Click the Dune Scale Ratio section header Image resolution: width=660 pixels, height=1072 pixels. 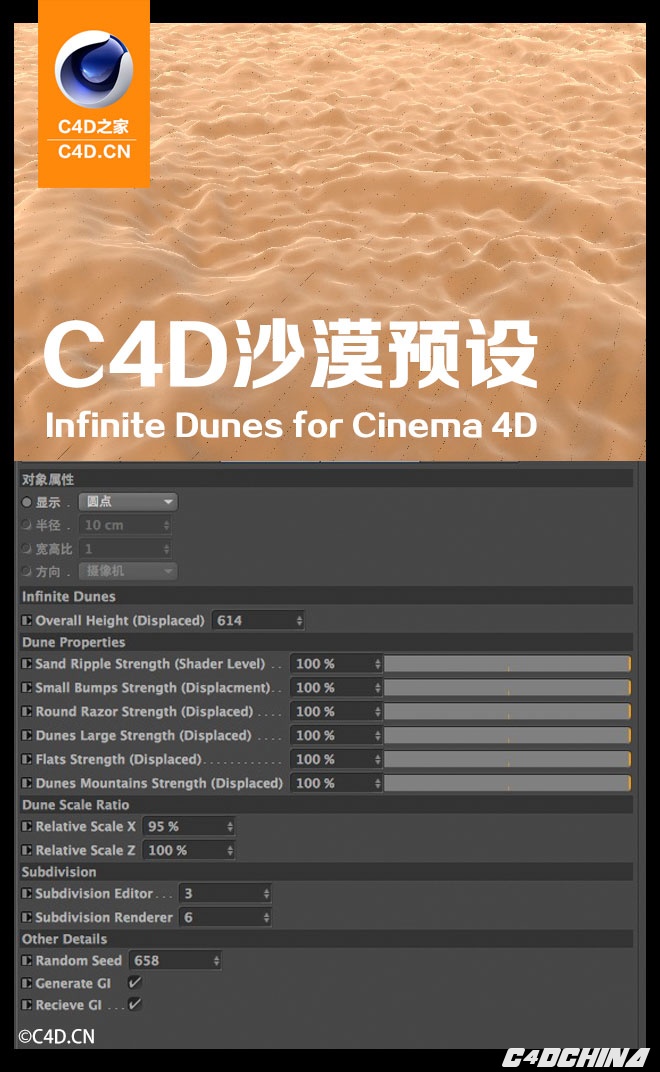327,805
